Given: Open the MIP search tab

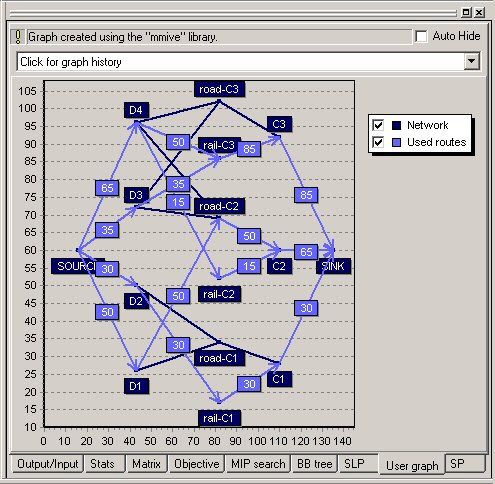Looking at the screenshot, I should pos(258,464).
